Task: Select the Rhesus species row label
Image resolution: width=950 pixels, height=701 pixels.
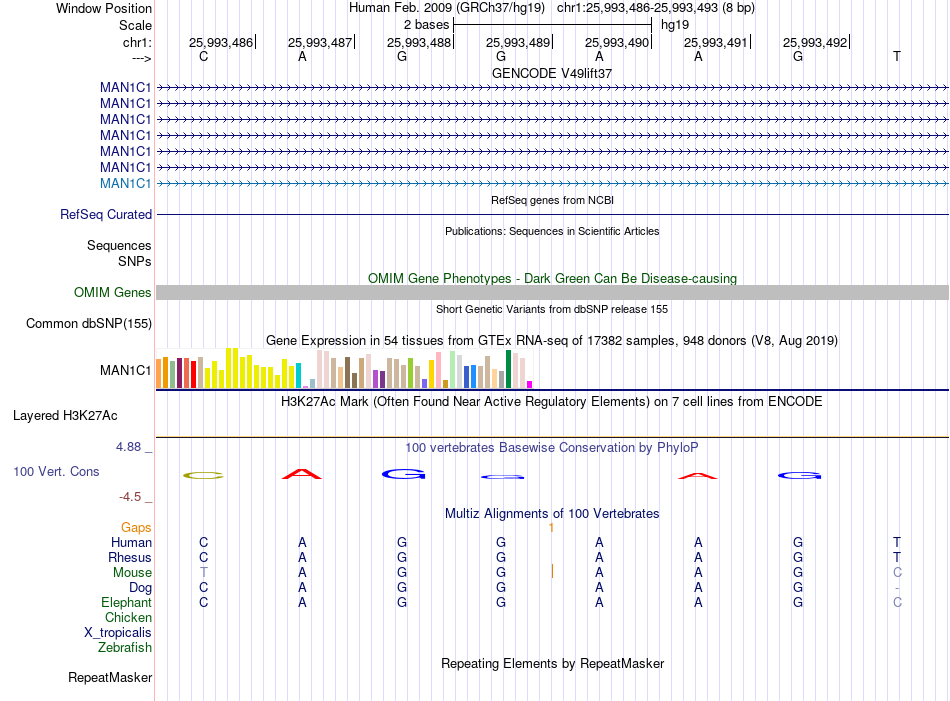Action: pyautogui.click(x=130, y=557)
